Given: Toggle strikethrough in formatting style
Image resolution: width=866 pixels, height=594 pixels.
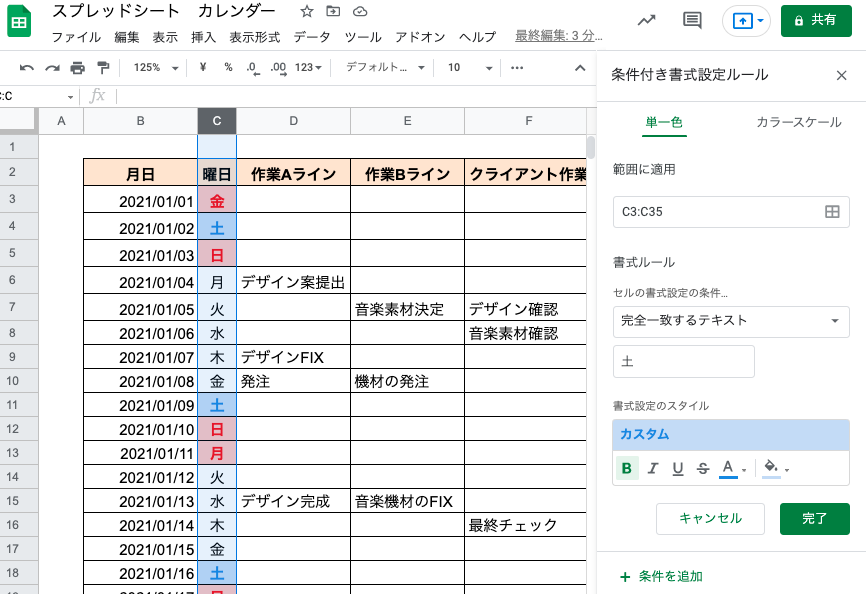Looking at the screenshot, I should click(x=702, y=468).
